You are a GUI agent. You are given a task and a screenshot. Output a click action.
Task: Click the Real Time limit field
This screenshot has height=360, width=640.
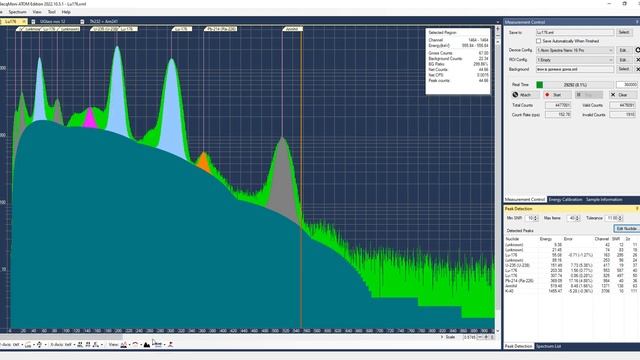click(627, 84)
